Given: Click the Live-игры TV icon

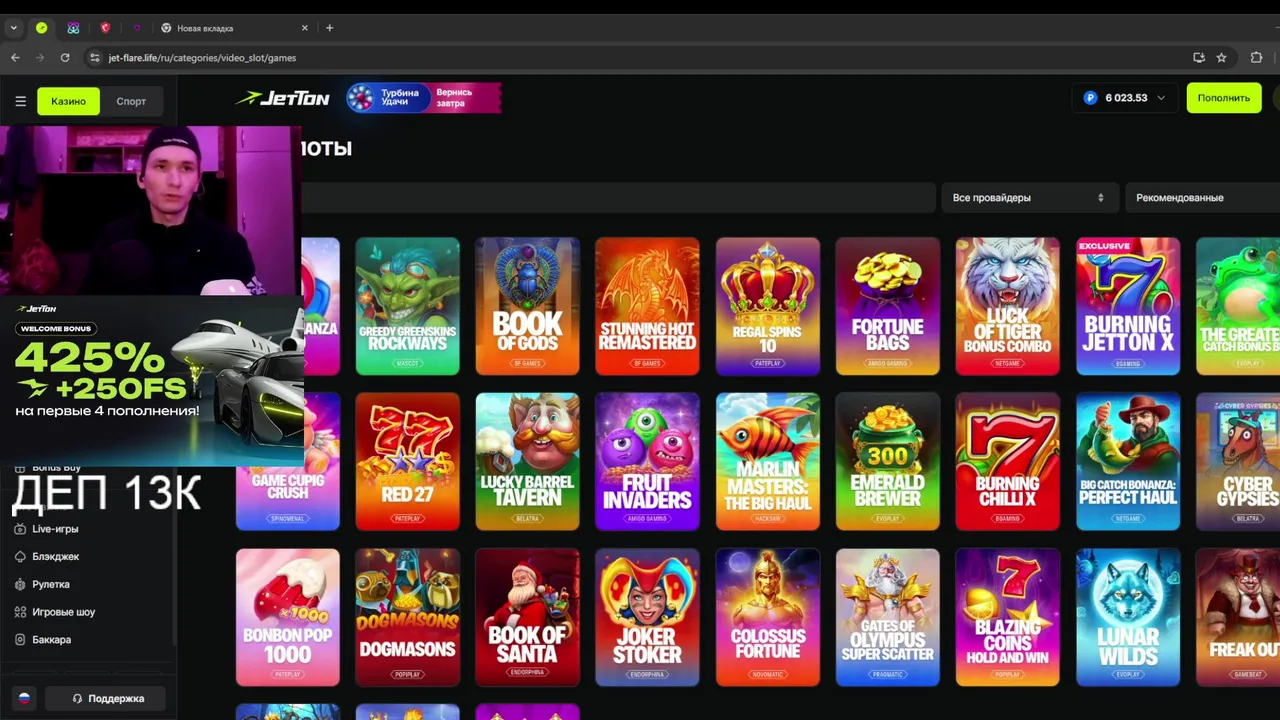Looking at the screenshot, I should coord(20,529).
